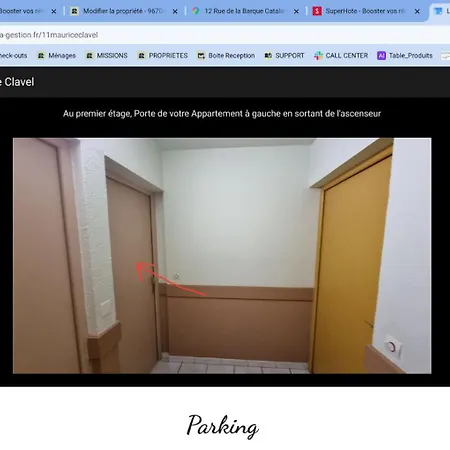Open the Table_Produits bookmark
450x450 pixels.
point(405,56)
